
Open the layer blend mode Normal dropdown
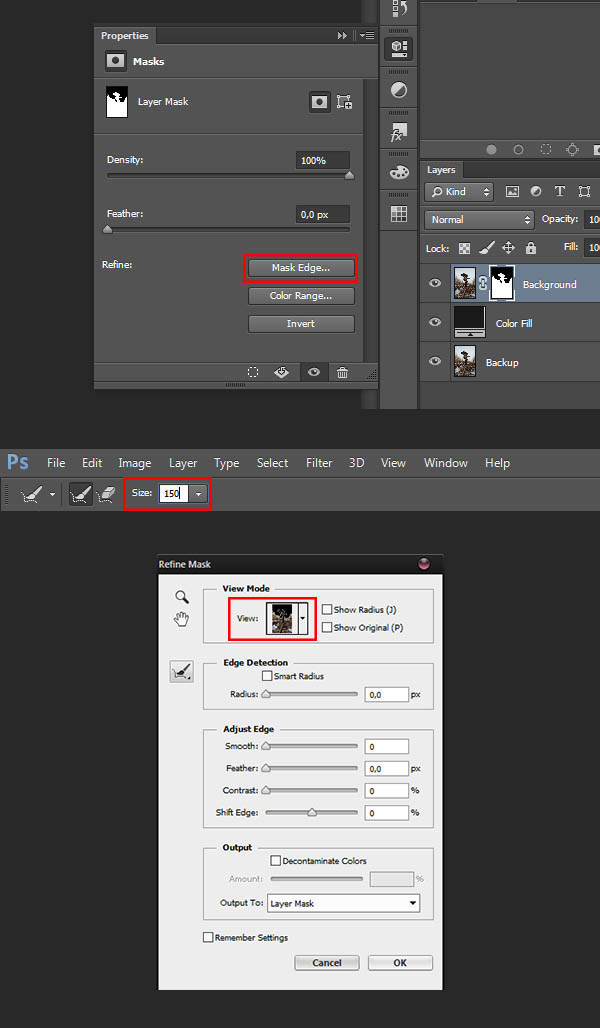[480, 220]
